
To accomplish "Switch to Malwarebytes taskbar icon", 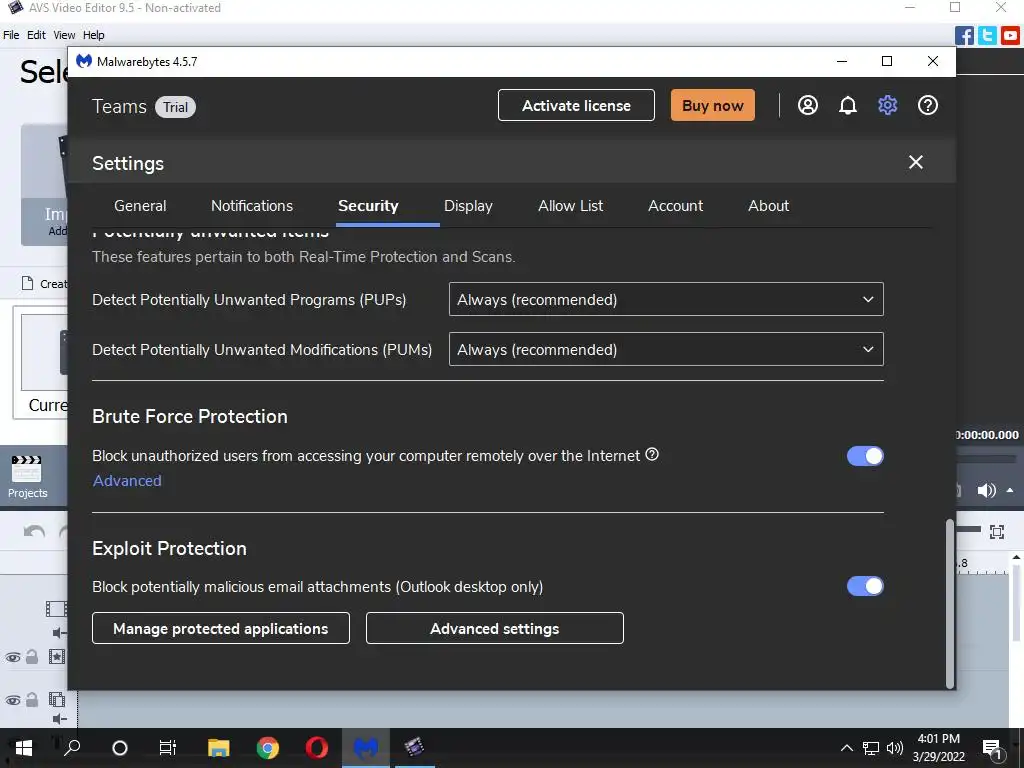I will point(366,748).
